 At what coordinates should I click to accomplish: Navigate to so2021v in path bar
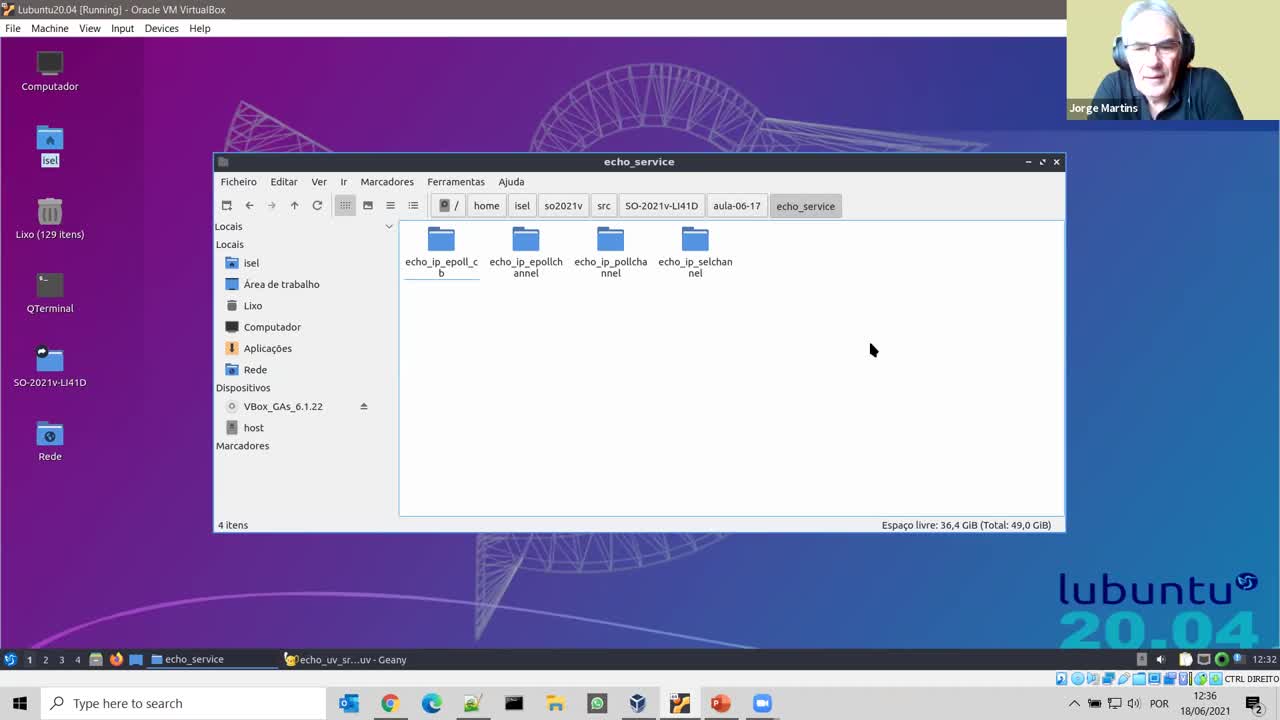pyautogui.click(x=563, y=206)
